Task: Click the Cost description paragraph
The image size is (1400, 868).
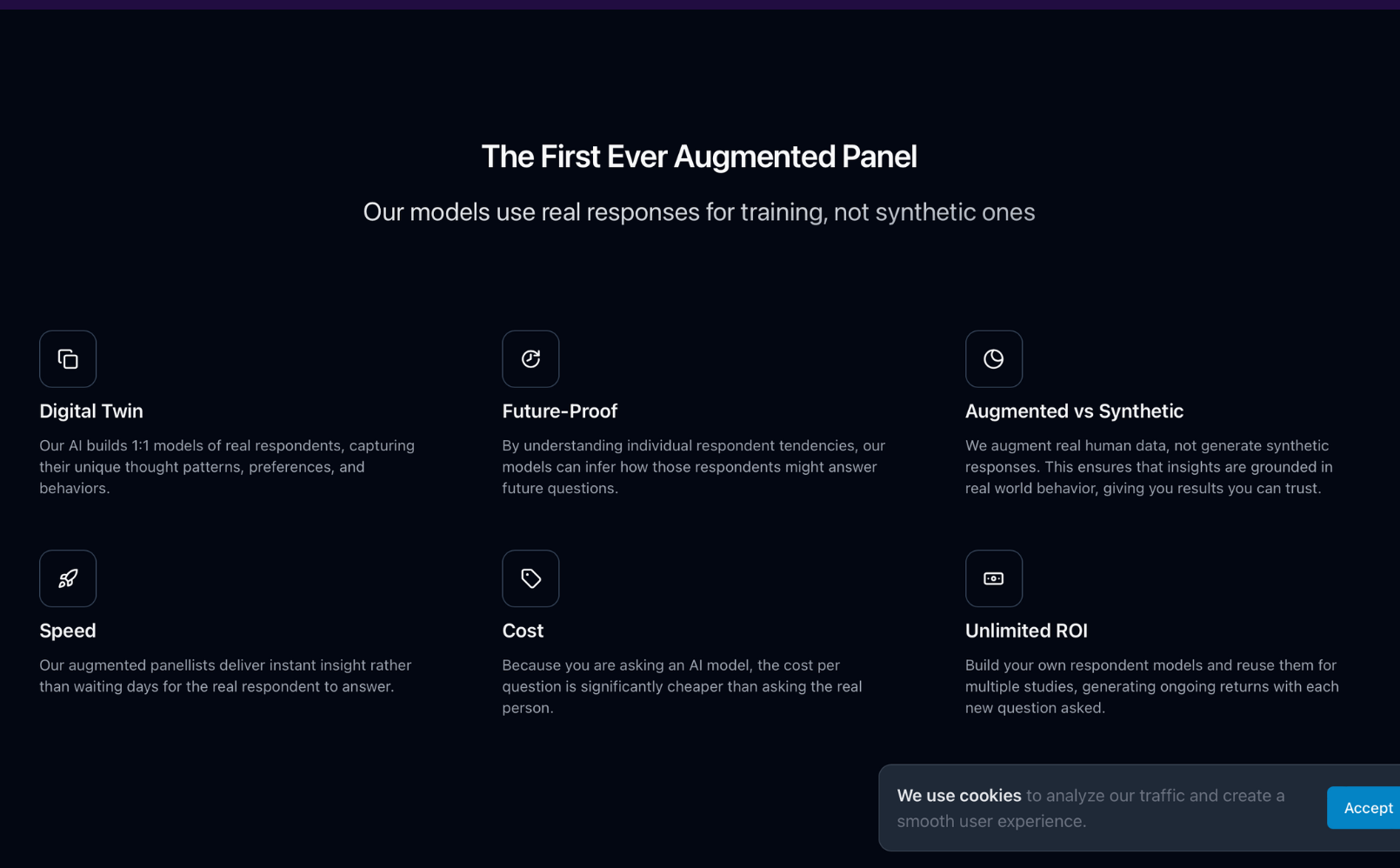Action: [x=682, y=686]
